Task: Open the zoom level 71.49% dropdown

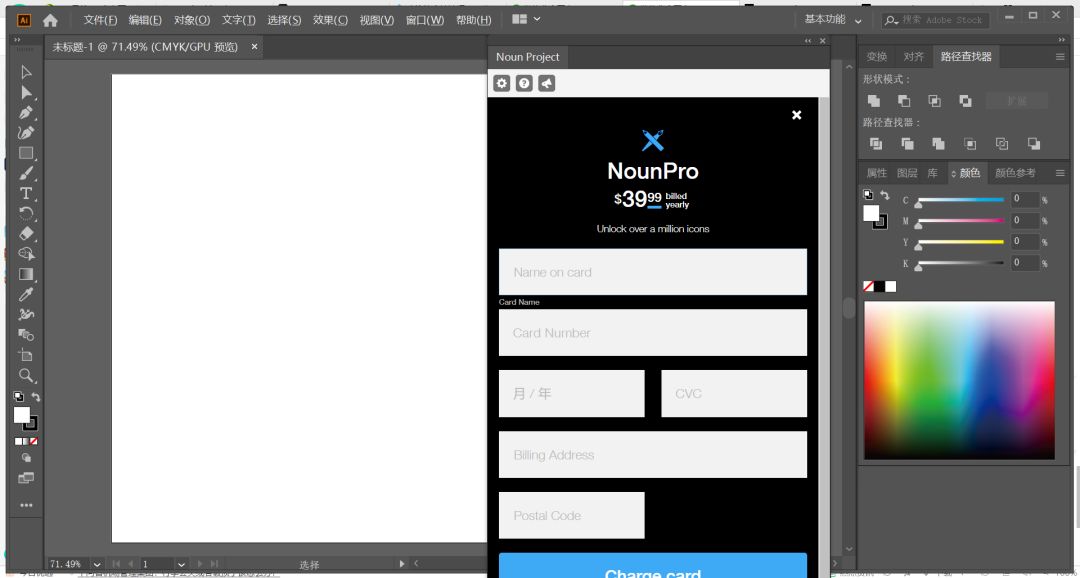Action: click(96, 564)
